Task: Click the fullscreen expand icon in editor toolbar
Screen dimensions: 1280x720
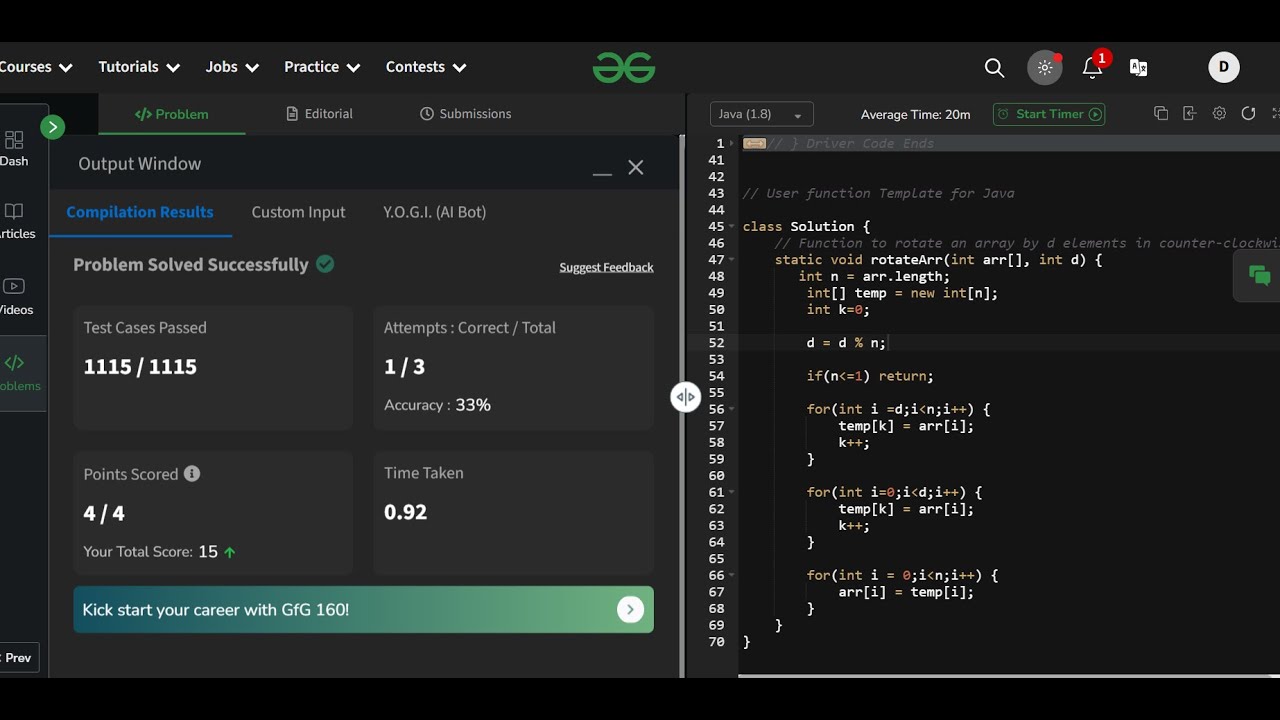Action: (1275, 113)
